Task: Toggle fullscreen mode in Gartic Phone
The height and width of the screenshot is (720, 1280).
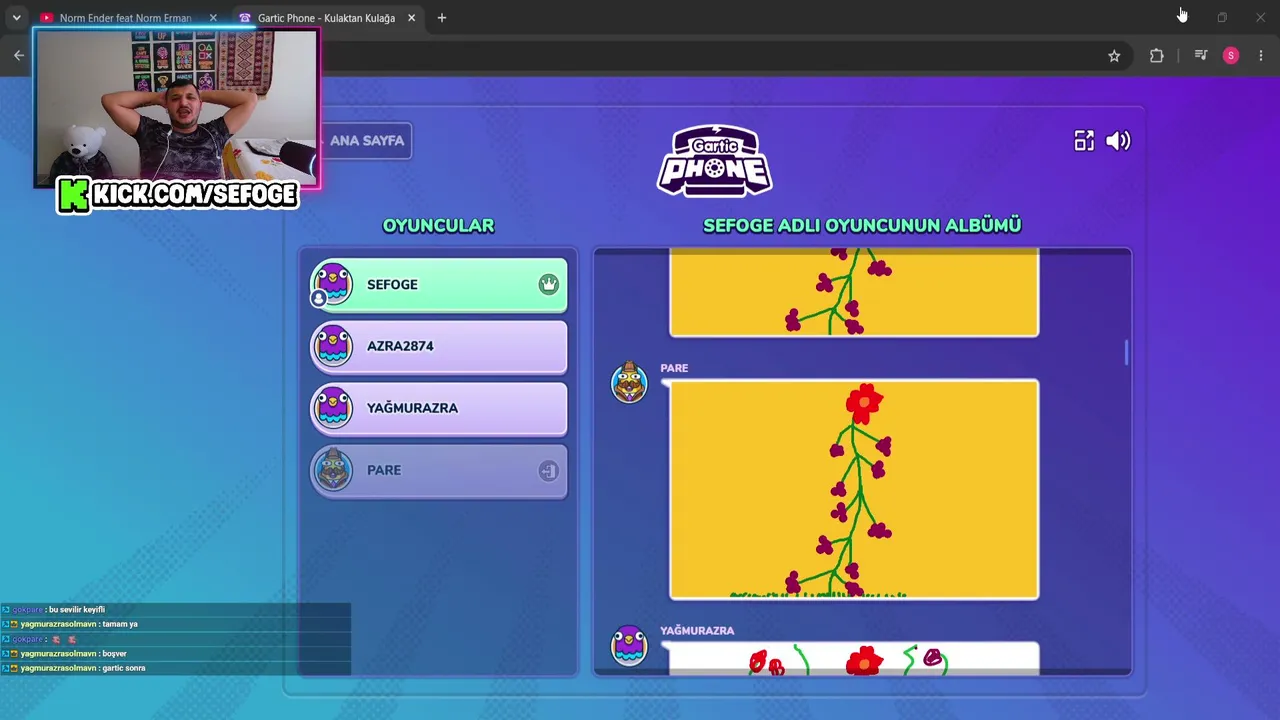Action: point(1084,141)
